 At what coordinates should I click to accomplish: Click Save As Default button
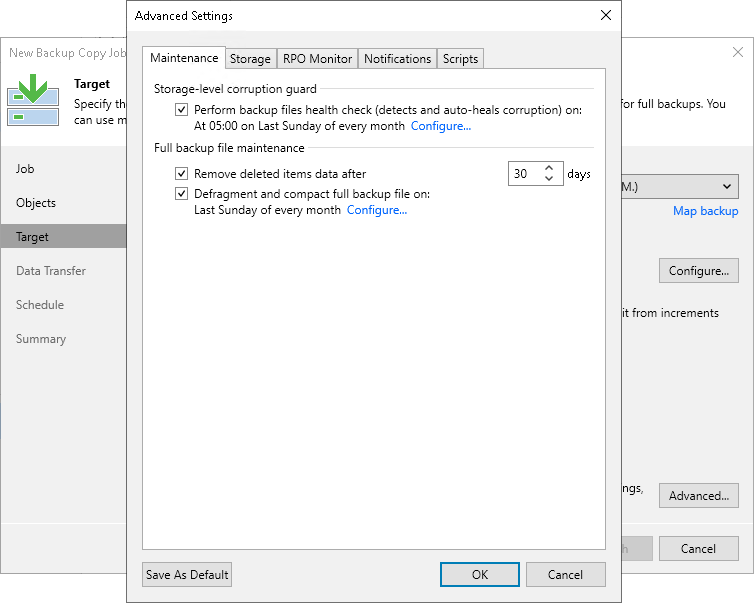coord(187,575)
